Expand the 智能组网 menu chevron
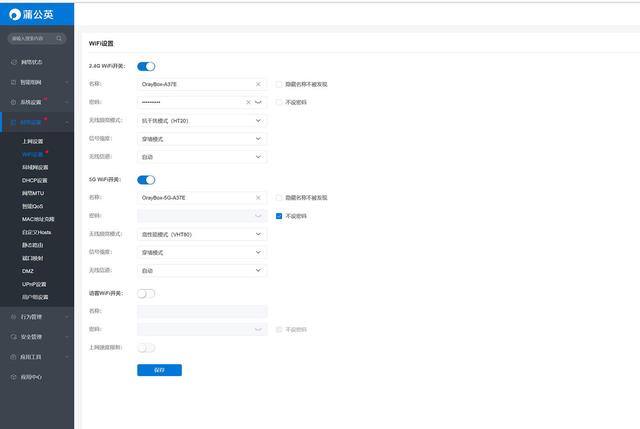The image size is (640, 429). (x=67, y=82)
